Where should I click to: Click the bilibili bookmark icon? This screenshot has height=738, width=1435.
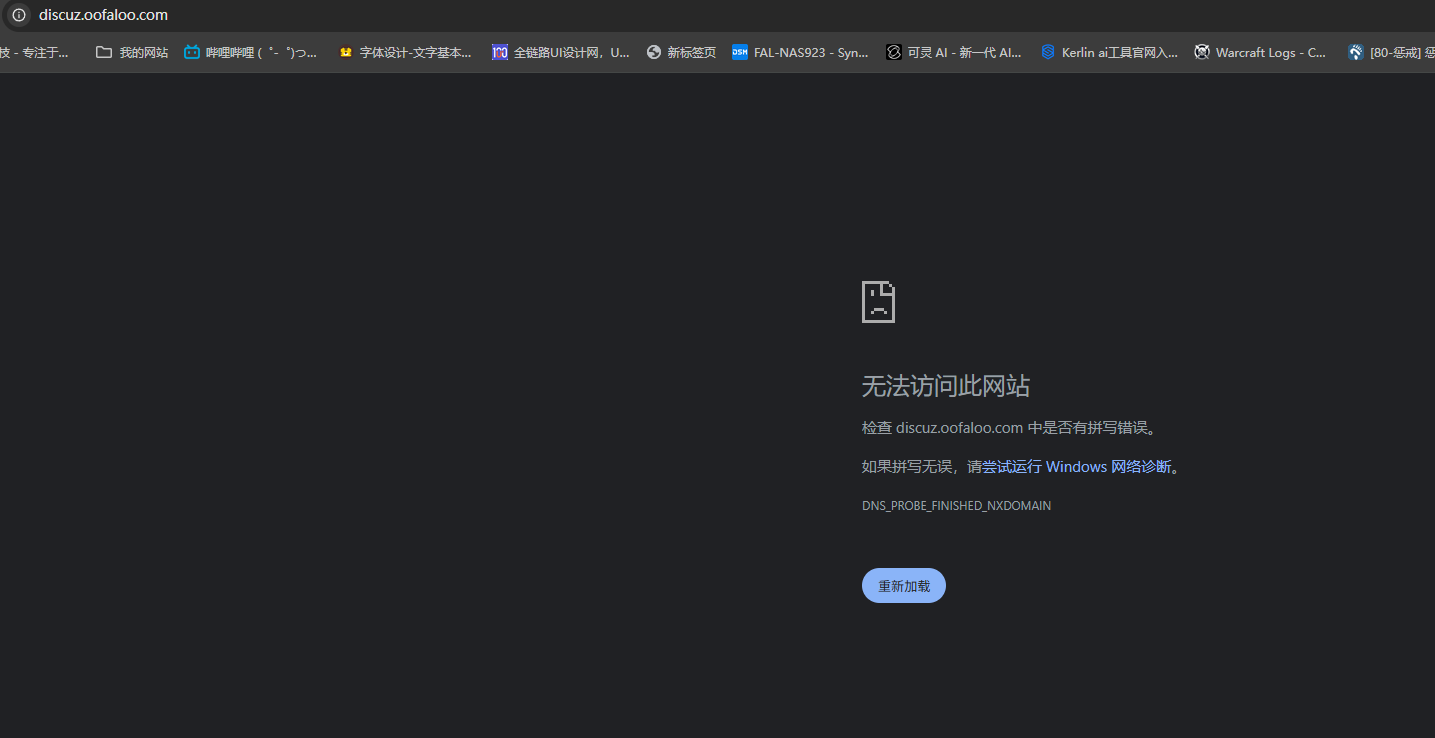tap(191, 51)
